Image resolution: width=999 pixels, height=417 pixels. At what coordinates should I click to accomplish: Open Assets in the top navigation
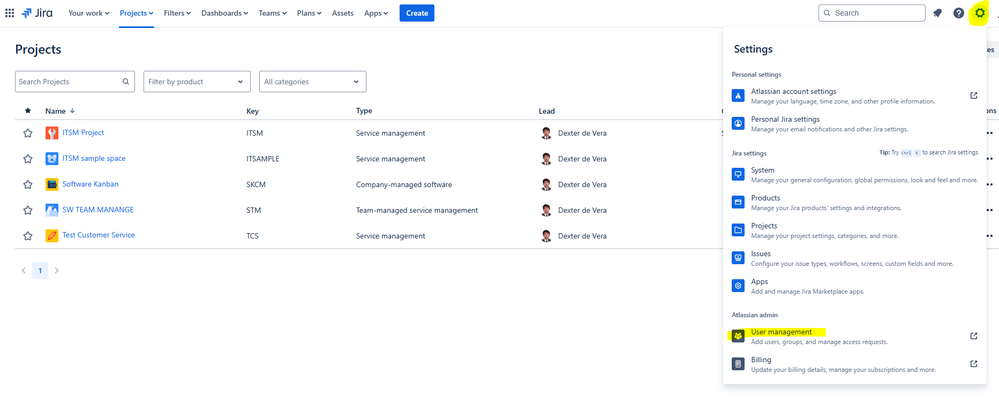(x=343, y=13)
